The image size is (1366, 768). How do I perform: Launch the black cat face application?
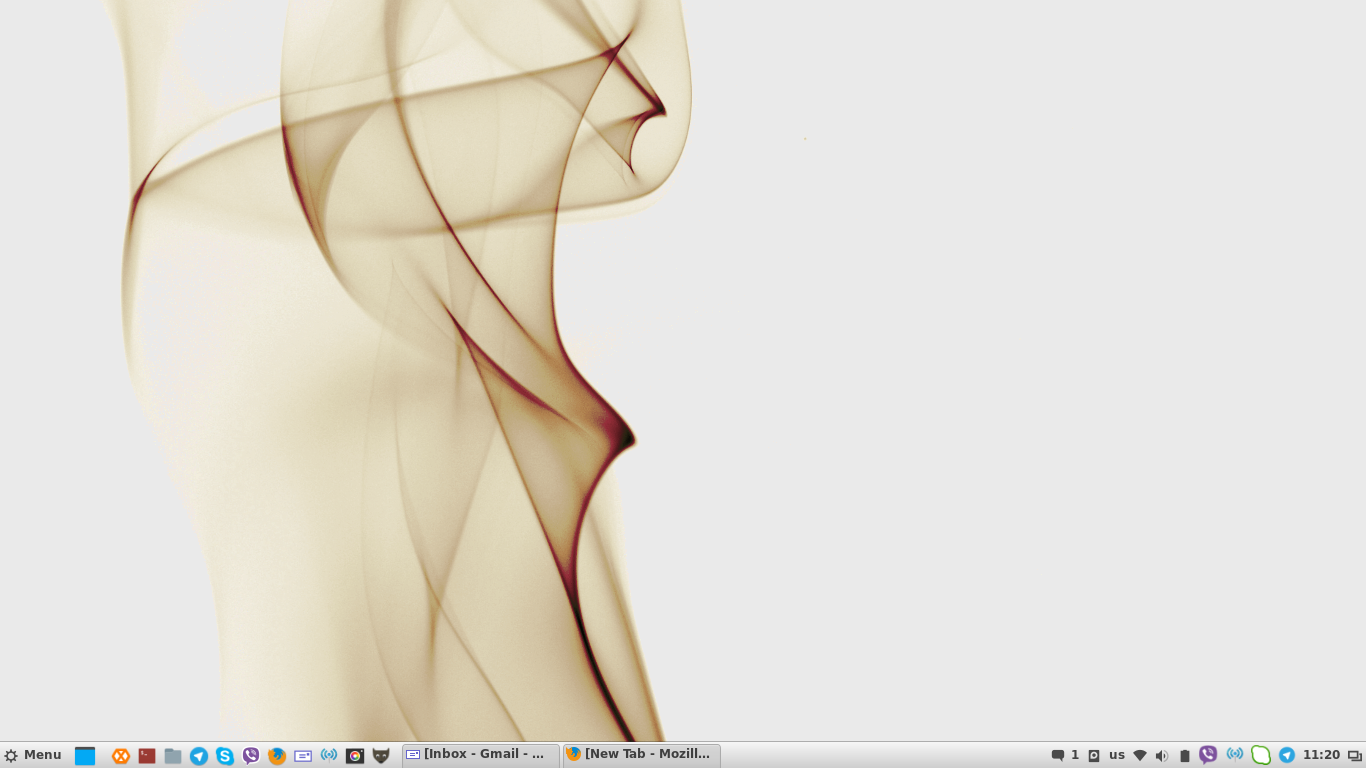[x=381, y=756]
